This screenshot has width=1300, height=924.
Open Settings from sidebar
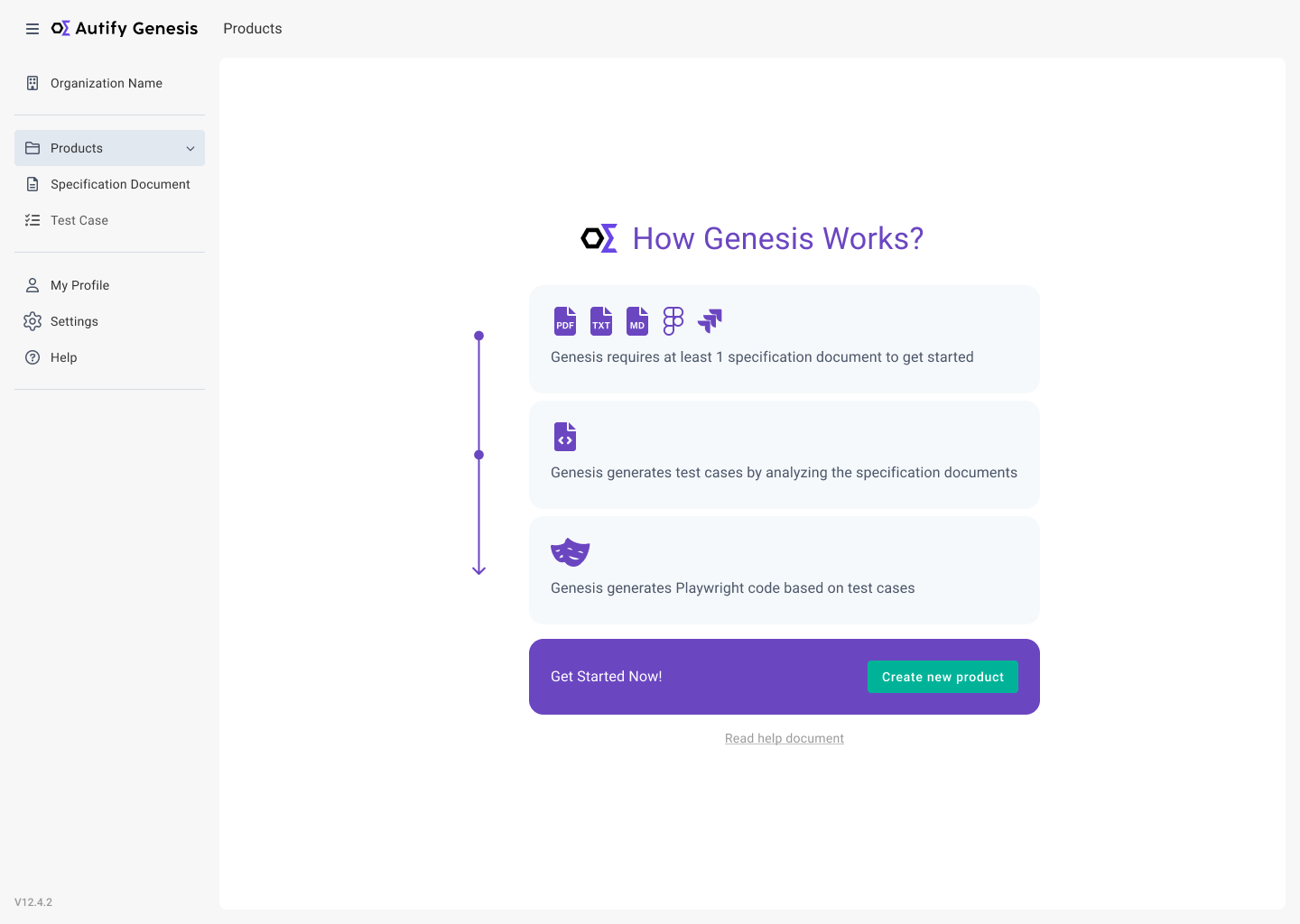pos(109,321)
